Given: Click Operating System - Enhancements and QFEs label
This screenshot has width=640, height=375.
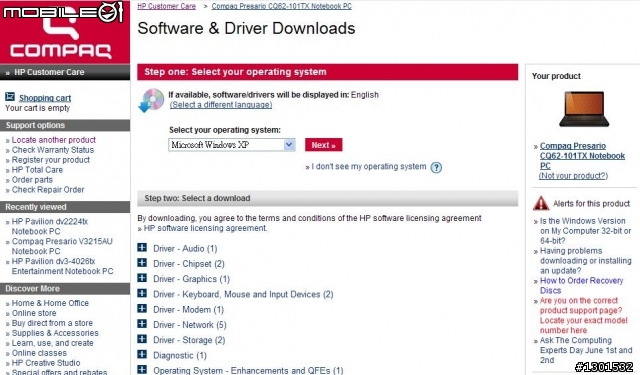Looking at the screenshot, I should pos(248,371).
